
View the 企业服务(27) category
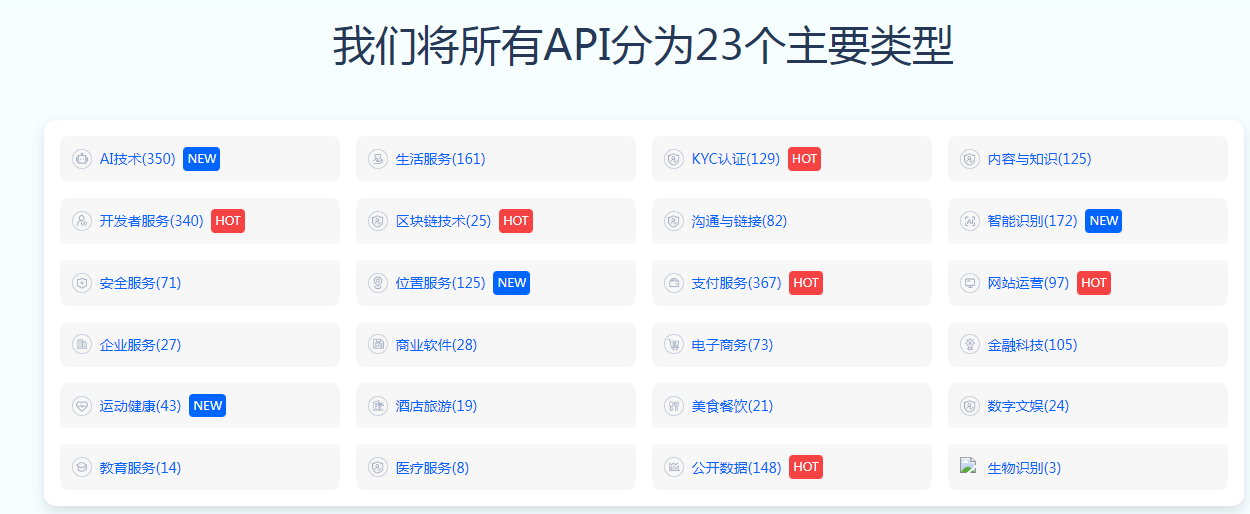(x=141, y=345)
